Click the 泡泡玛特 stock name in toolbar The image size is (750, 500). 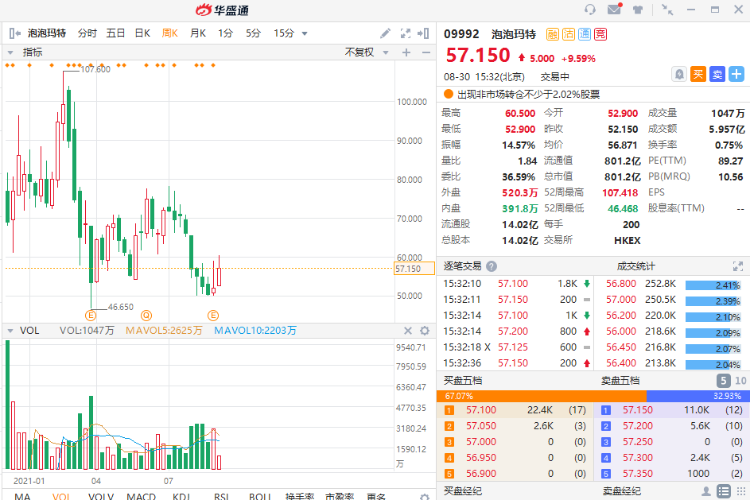[x=47, y=33]
